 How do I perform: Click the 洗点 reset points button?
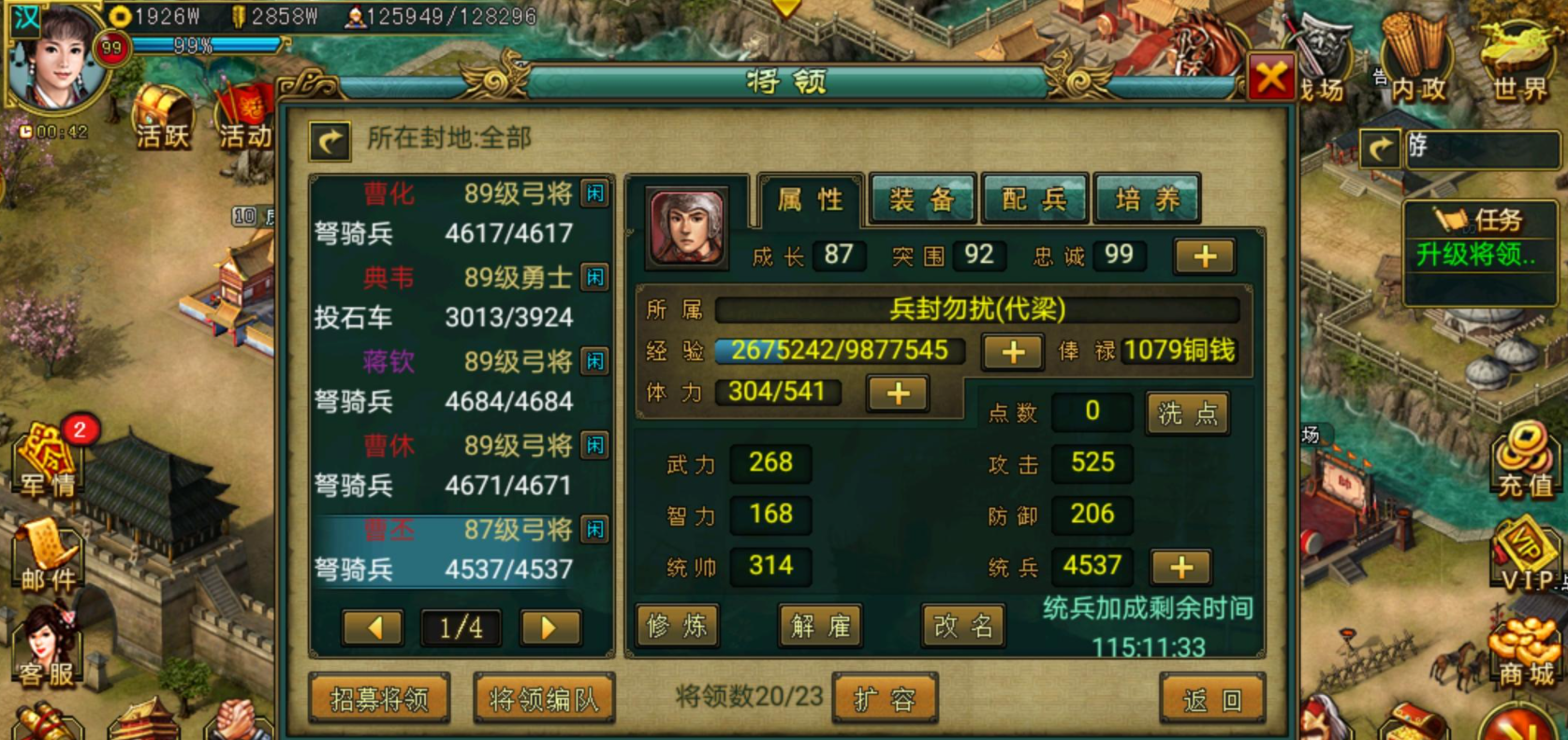click(1188, 413)
